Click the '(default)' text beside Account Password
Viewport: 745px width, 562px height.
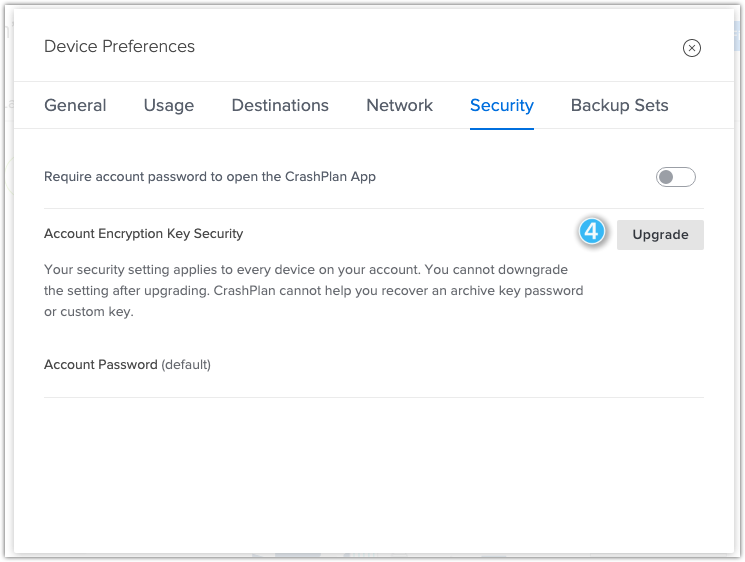186,364
